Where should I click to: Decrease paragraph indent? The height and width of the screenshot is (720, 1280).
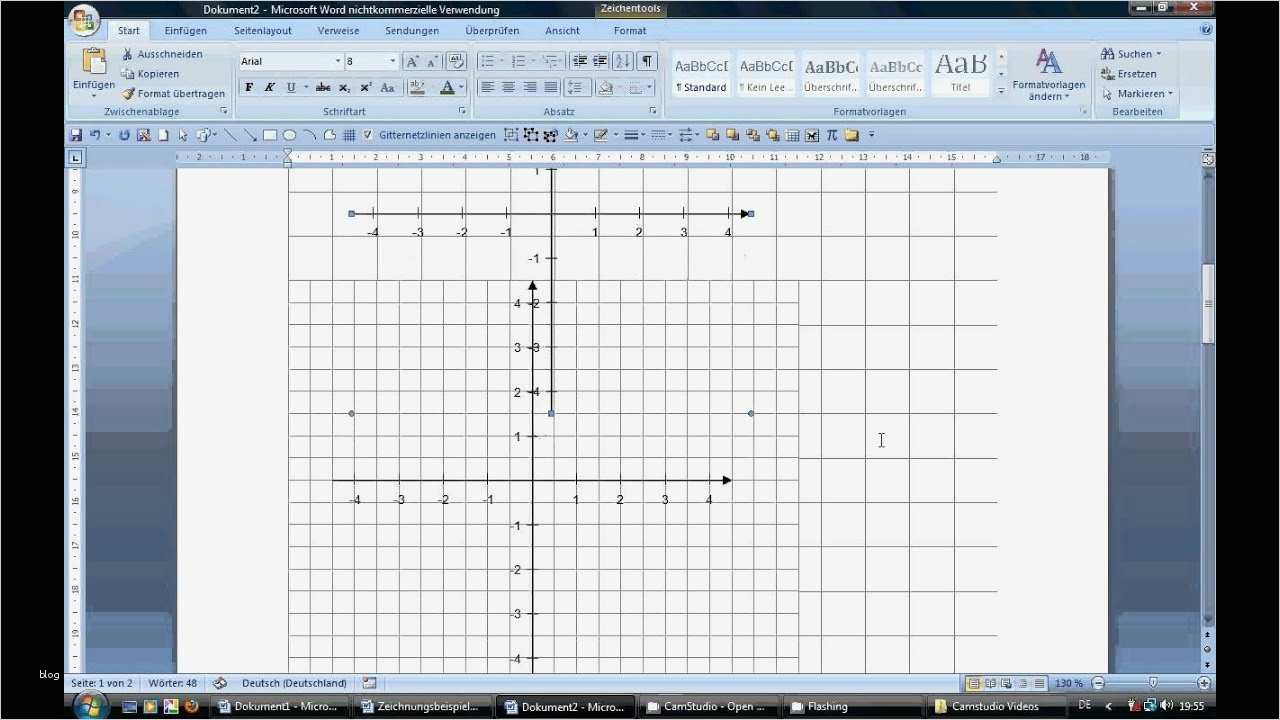tap(579, 61)
